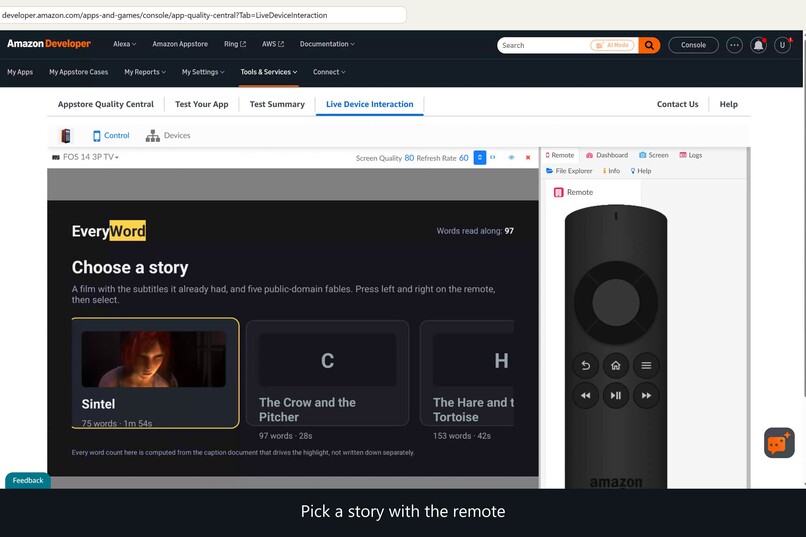Image resolution: width=806 pixels, height=537 pixels.
Task: Expand the Documentation menu
Action: coord(327,44)
